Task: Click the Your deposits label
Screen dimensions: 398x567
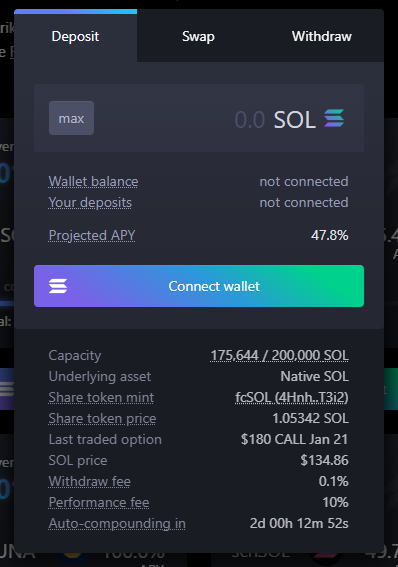Action: [x=90, y=202]
